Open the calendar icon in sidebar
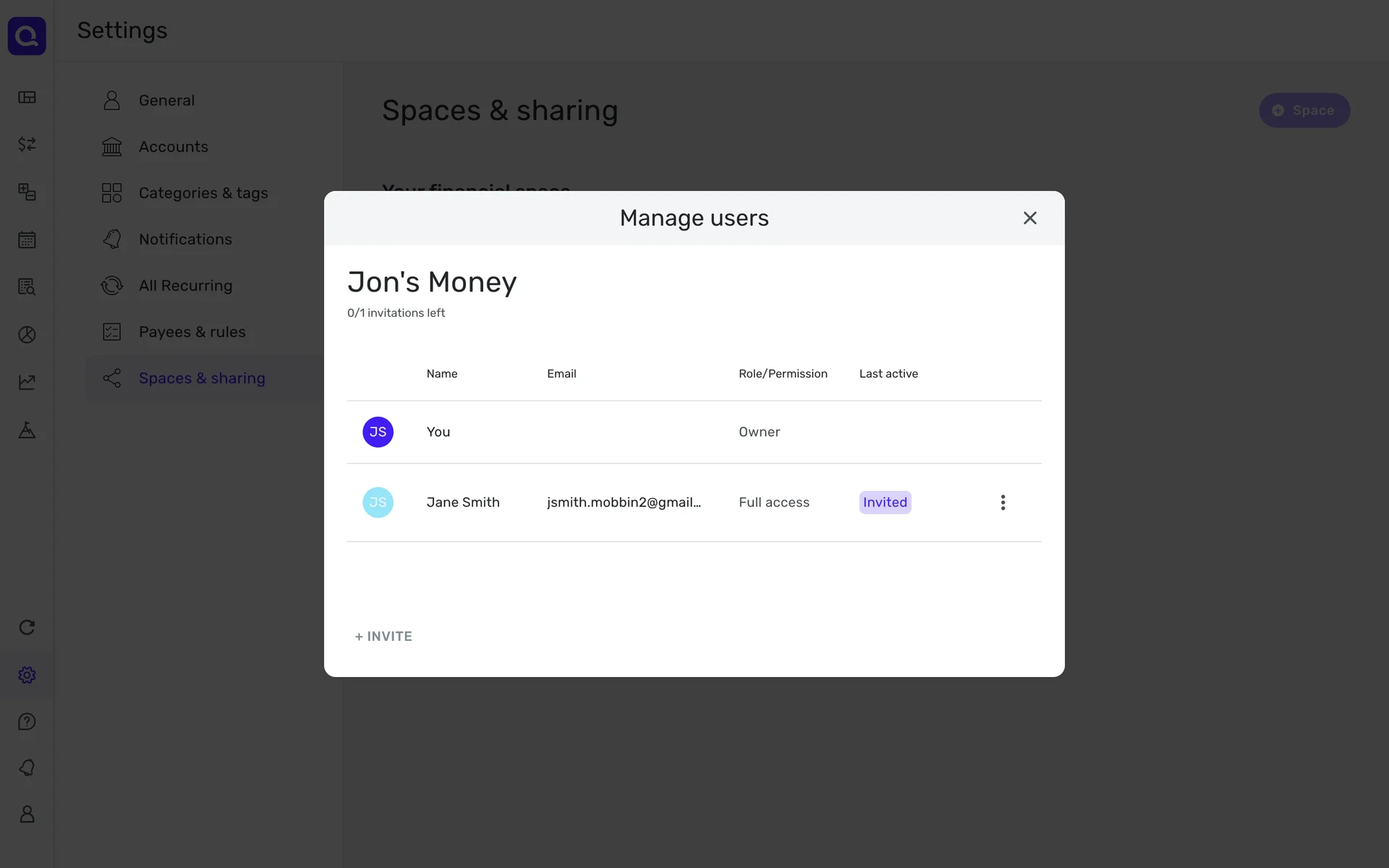This screenshot has width=1389, height=868. 27,239
